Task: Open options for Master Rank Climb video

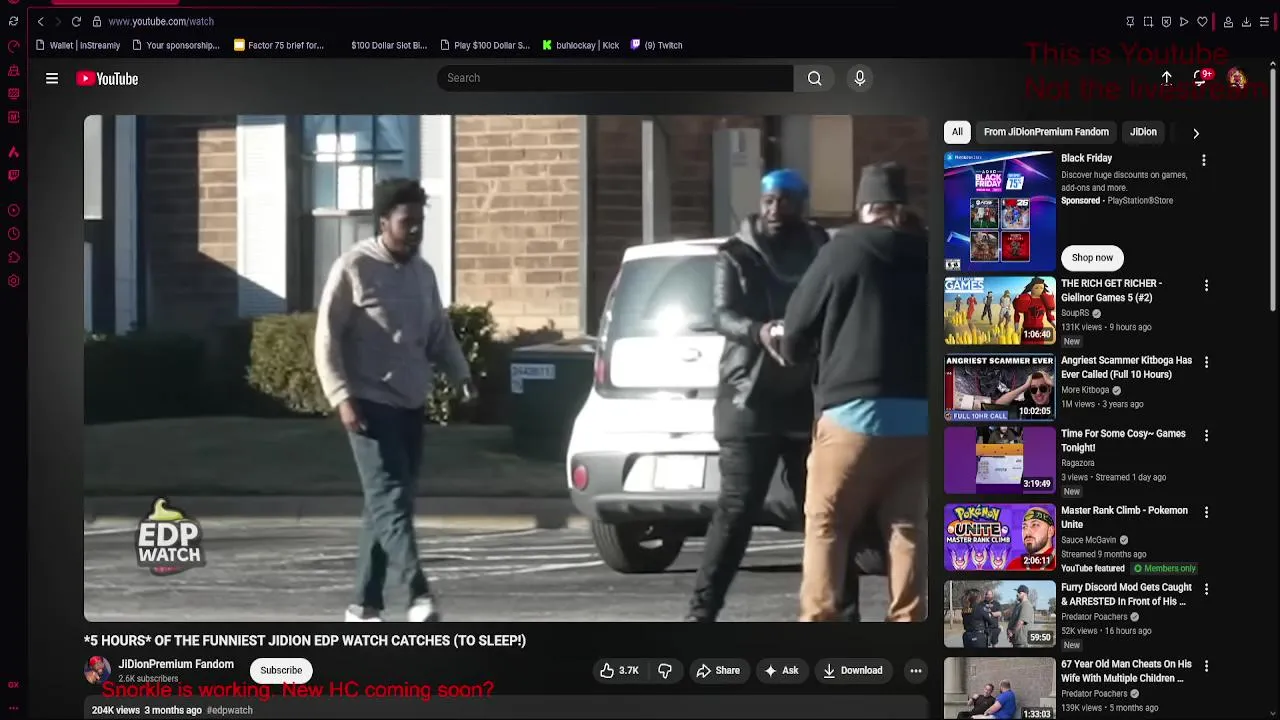Action: click(x=1206, y=512)
